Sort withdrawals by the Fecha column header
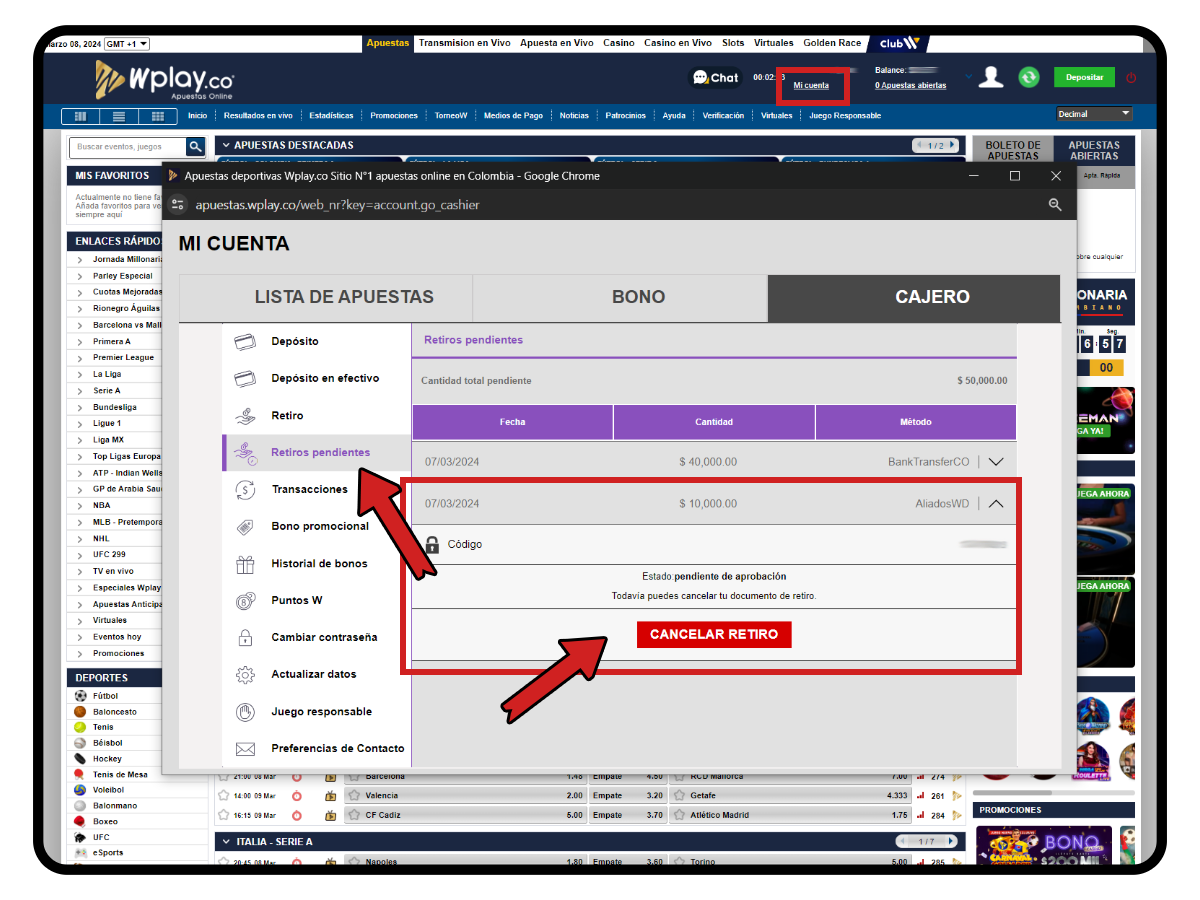The width and height of the screenshot is (1200, 900). tap(512, 422)
